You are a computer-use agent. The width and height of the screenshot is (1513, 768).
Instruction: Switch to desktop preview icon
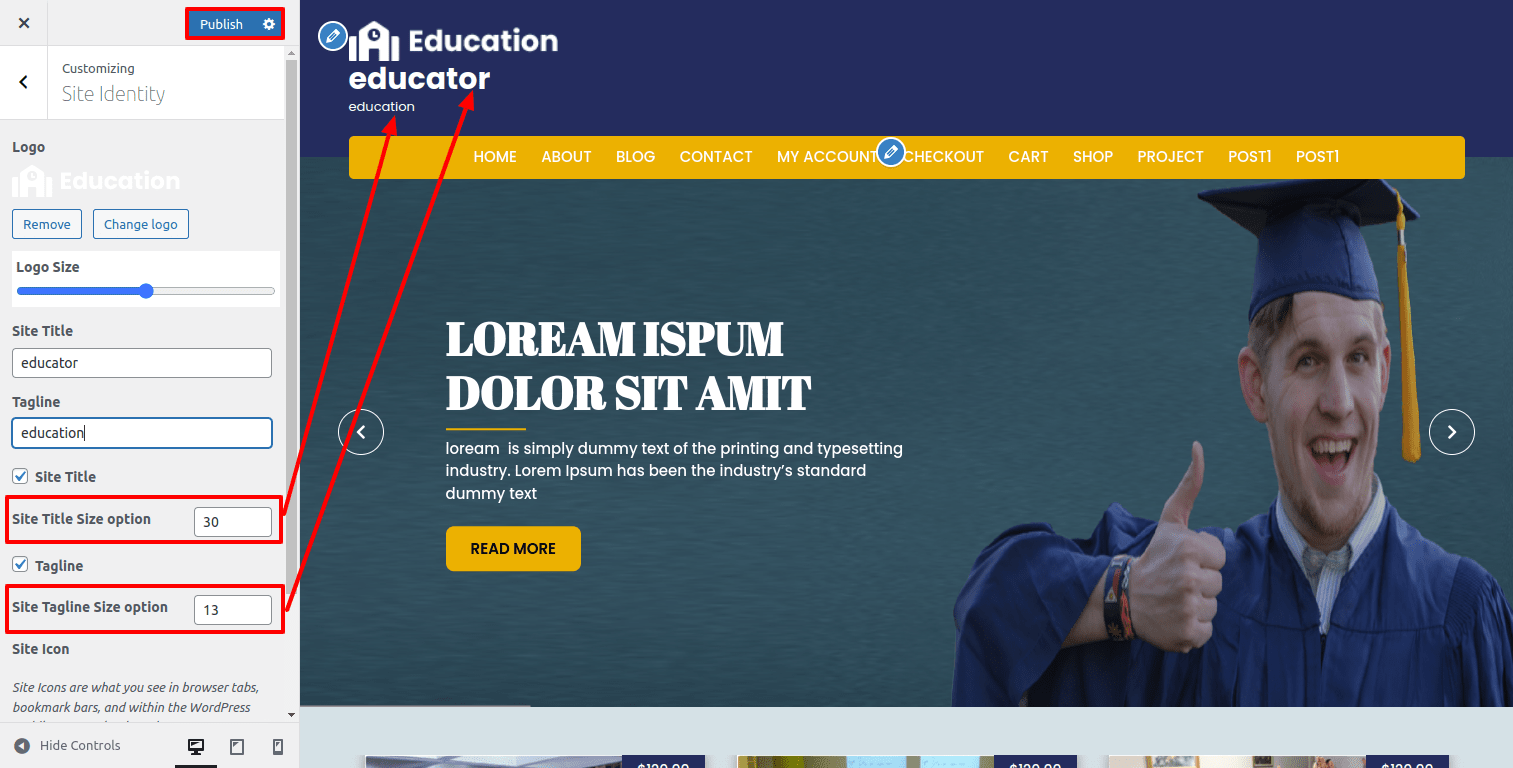click(196, 746)
